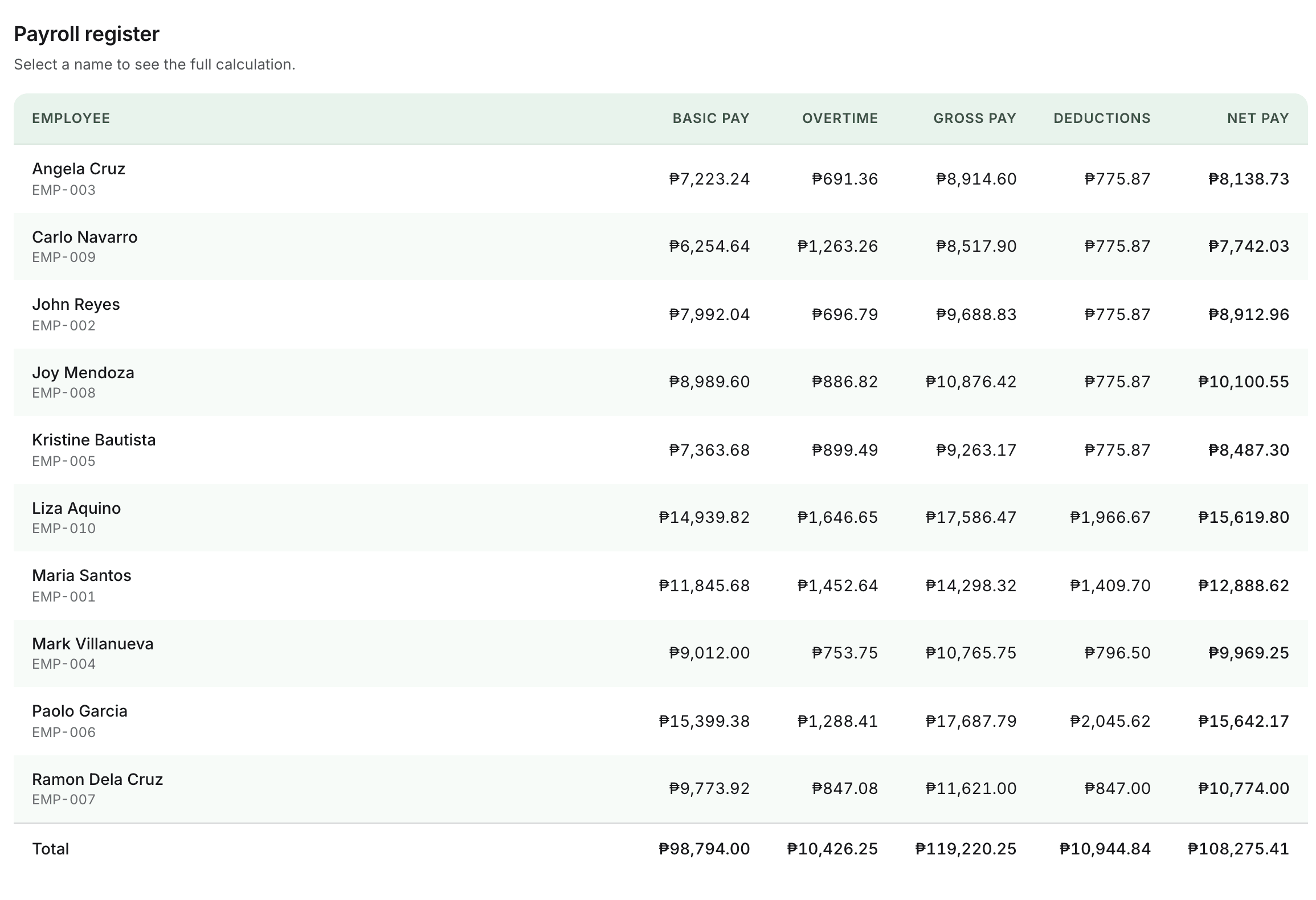1316x900 pixels.
Task: Click the Total row label
Action: [51, 849]
